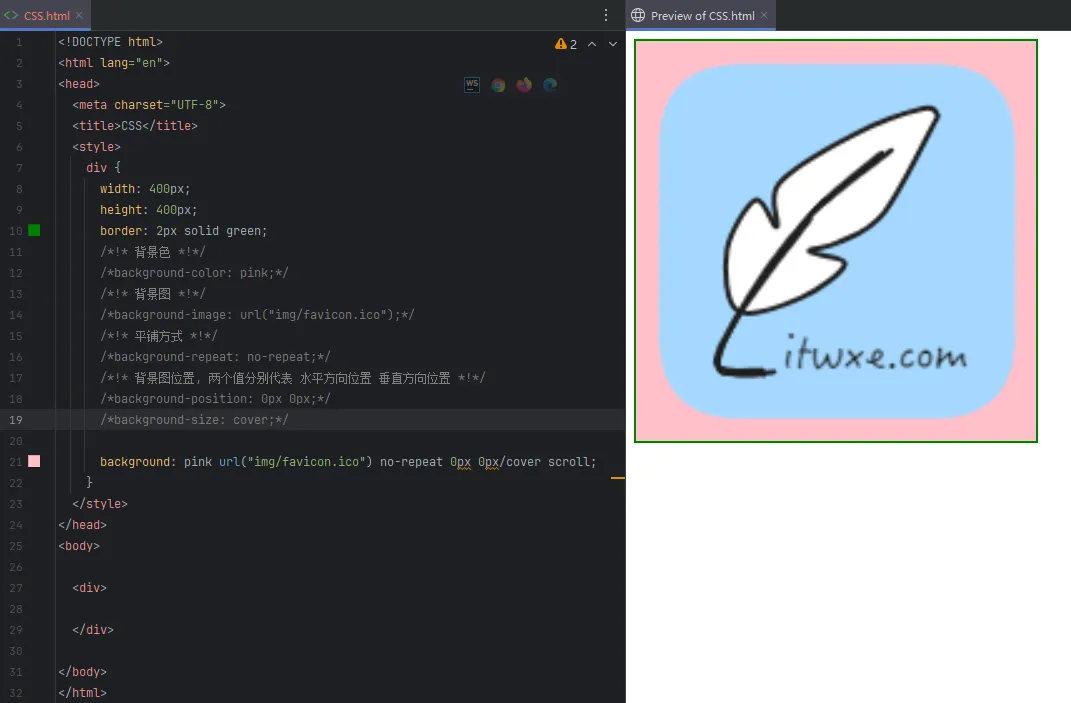1071x703 pixels.
Task: Click the warning triangle inspection indicator
Action: pyautogui.click(x=561, y=44)
